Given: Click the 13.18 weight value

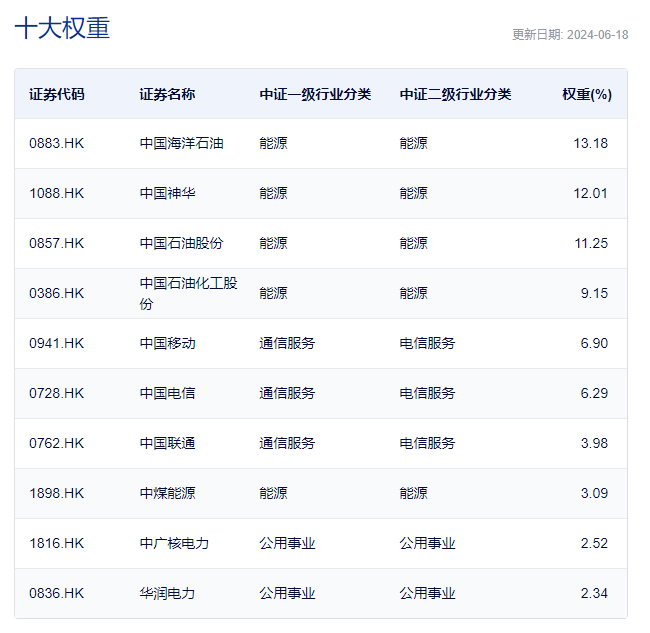Looking at the screenshot, I should 590,143.
